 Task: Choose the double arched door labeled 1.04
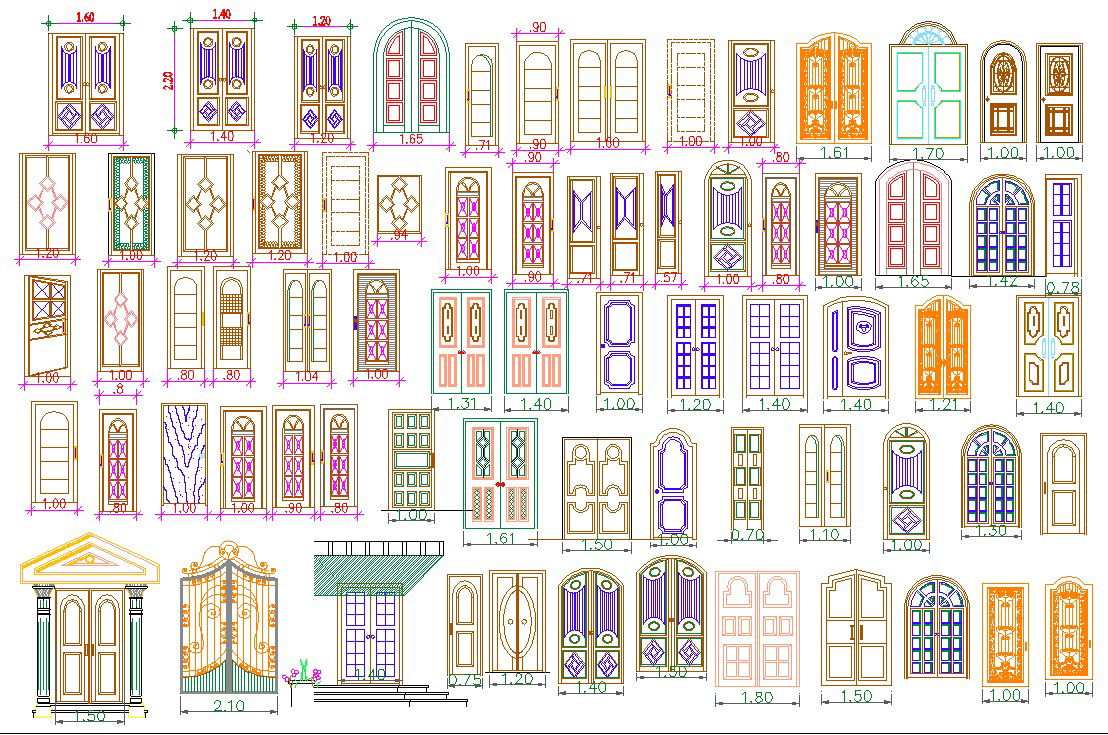tap(307, 321)
